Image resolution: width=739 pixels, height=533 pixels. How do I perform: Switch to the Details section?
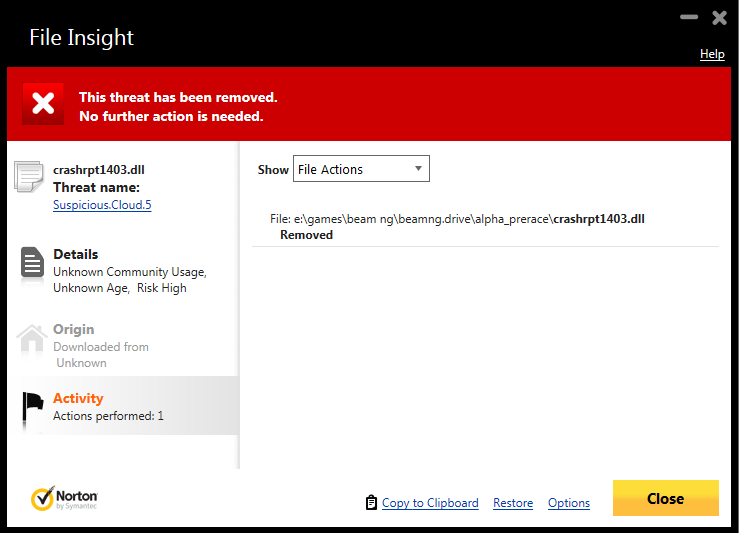coord(123,271)
